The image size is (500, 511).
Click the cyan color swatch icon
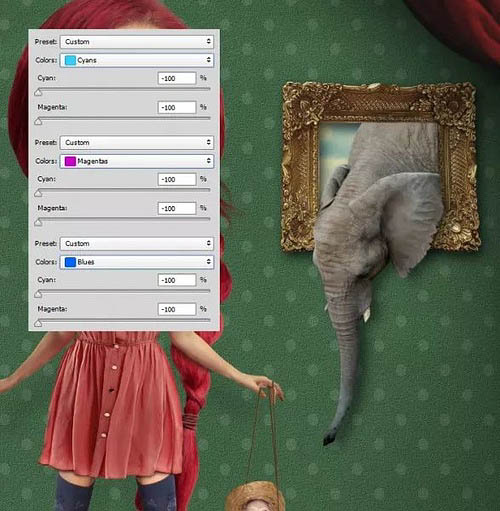coord(70,60)
